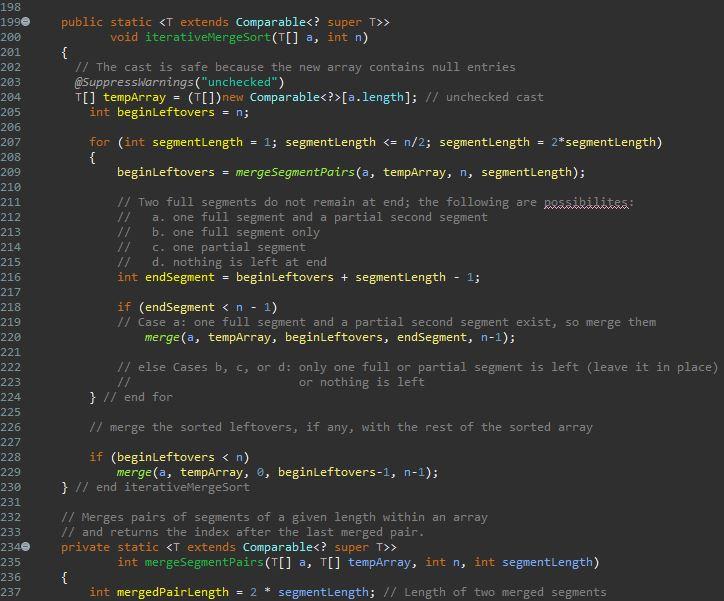Viewport: 724px width, 601px height.
Task: Click comment "and returns the index after the last merged pair"
Action: [242, 532]
